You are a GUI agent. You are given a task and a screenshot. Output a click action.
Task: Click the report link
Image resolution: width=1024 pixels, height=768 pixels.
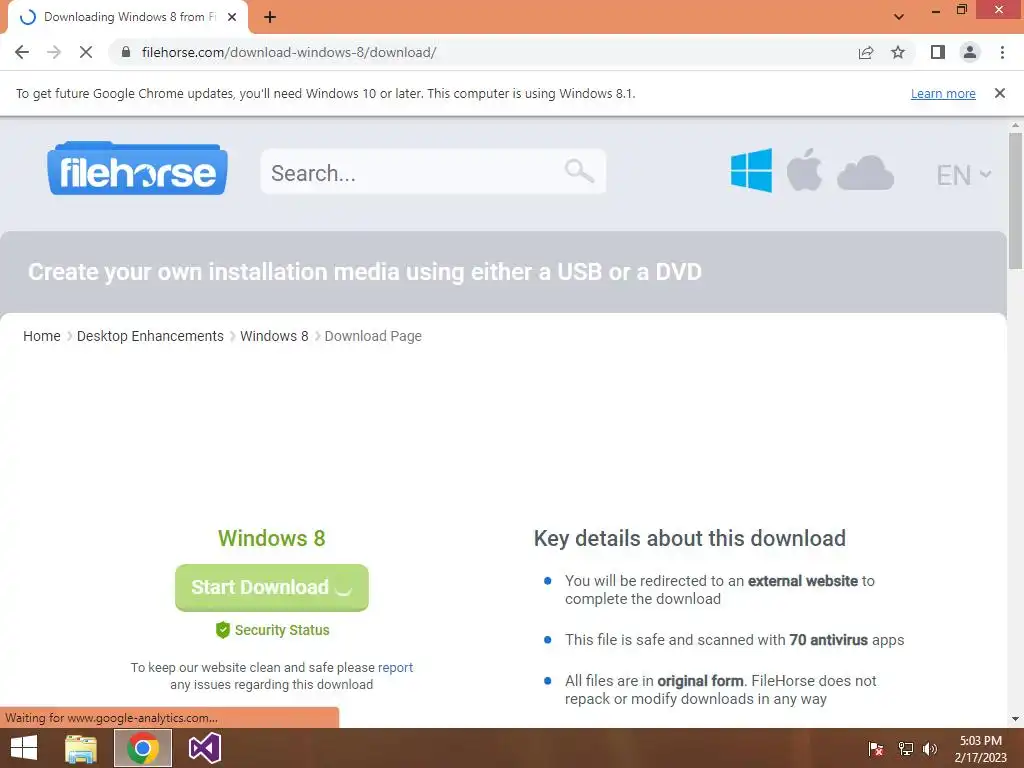coord(395,667)
